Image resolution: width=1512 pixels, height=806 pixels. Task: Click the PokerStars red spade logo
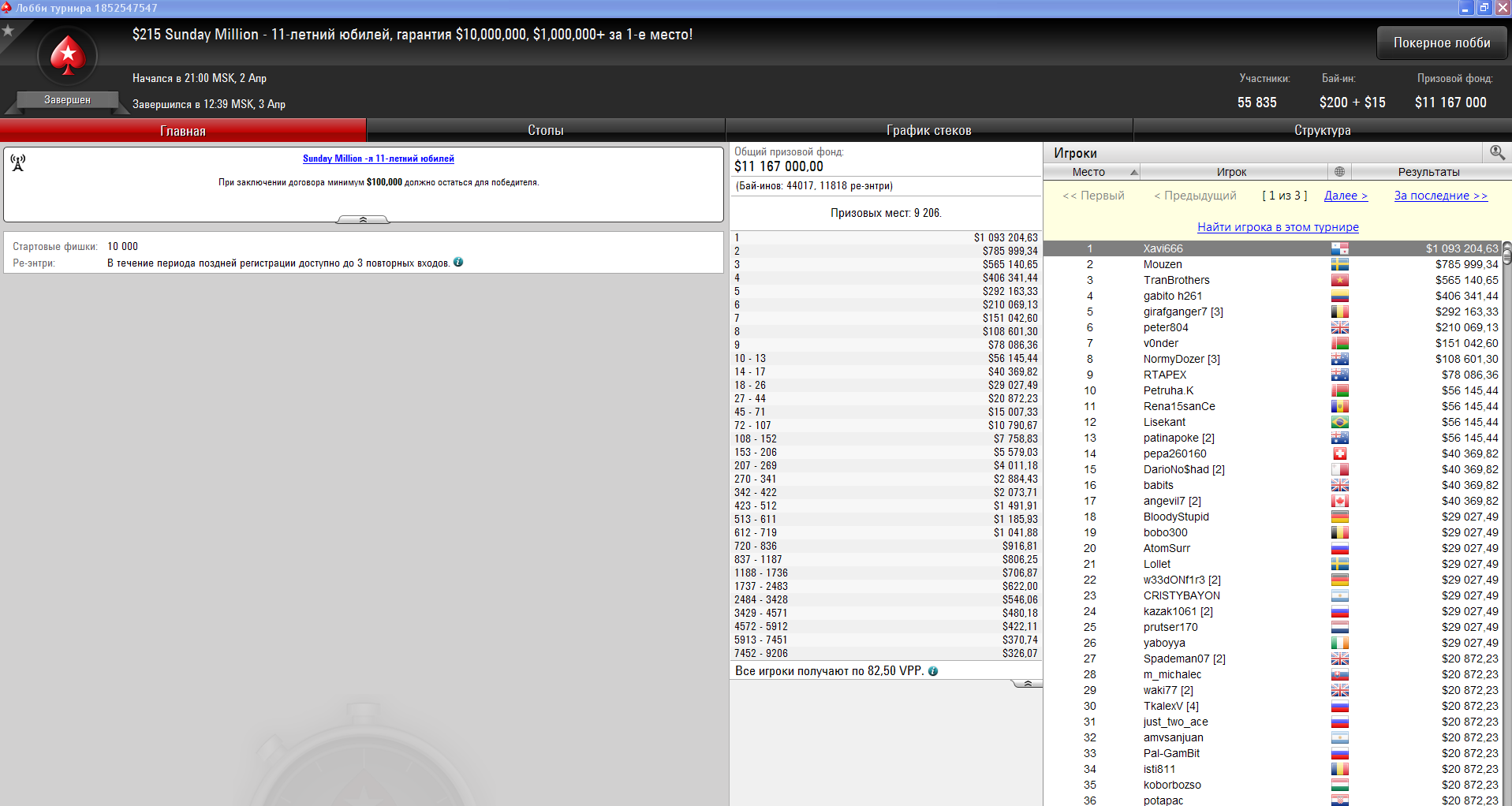click(68, 56)
